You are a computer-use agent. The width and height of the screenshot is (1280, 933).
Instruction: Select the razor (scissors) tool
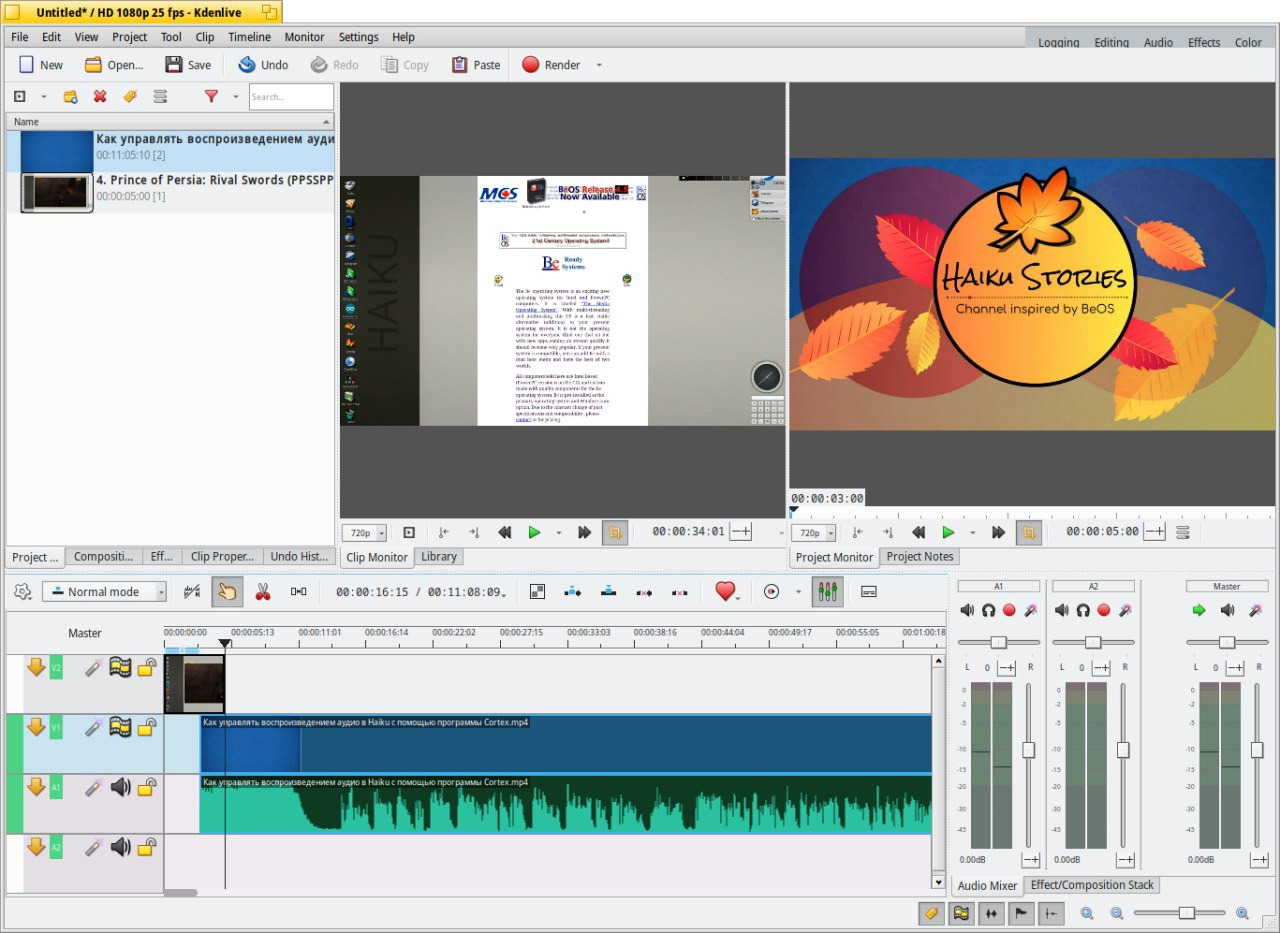tap(263, 592)
